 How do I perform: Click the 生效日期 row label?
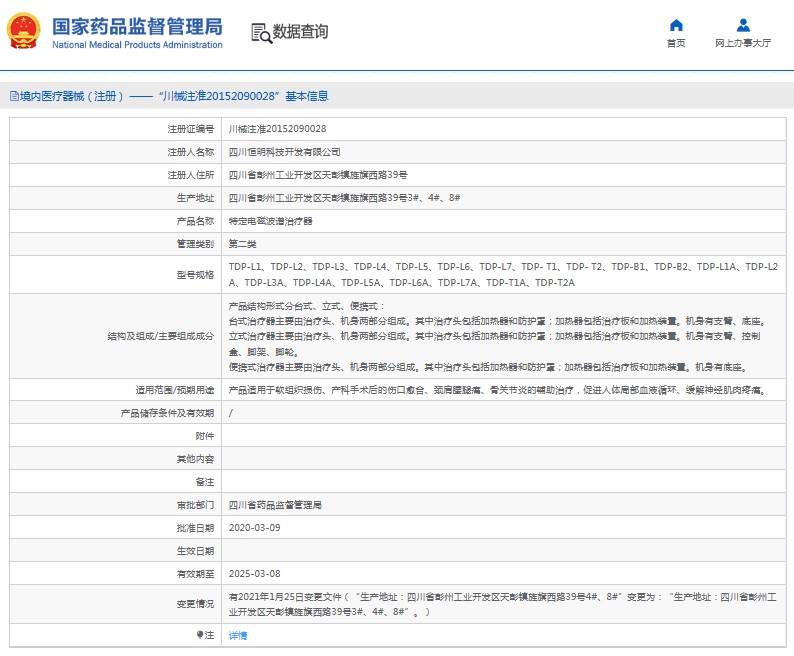[x=195, y=551]
